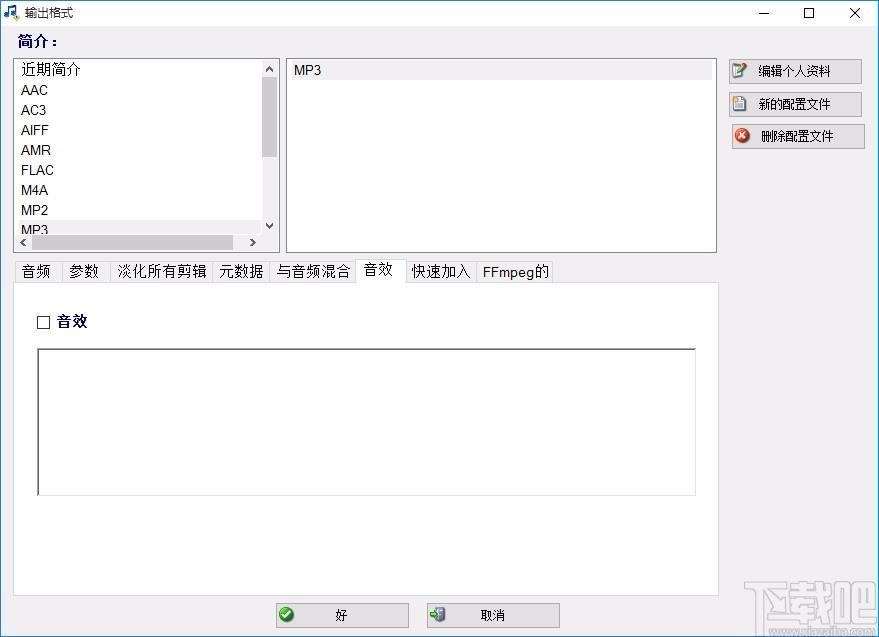Click the horizontal scrollbar thumb of format list
This screenshot has height=637, width=879.
point(132,242)
